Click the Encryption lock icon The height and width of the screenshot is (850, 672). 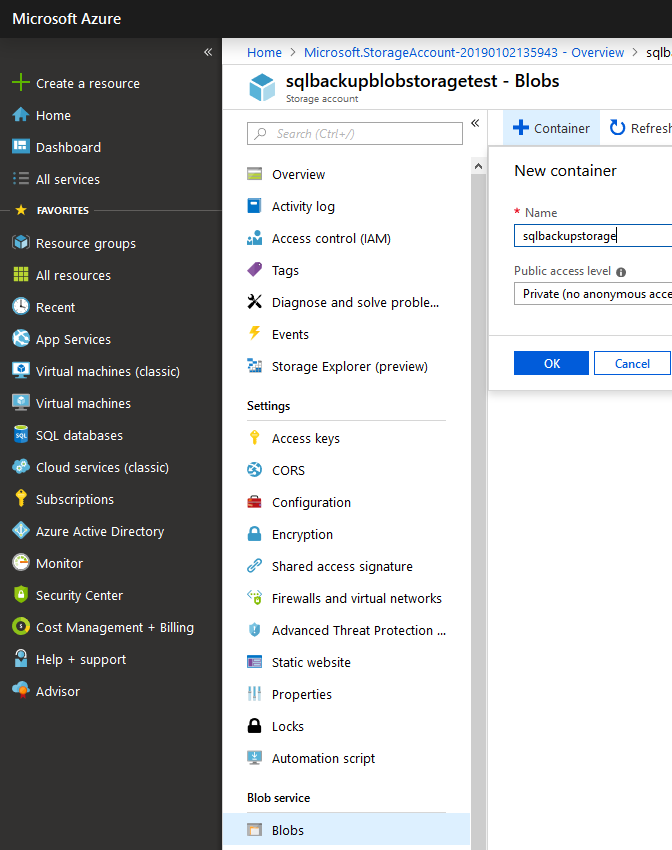click(x=254, y=534)
